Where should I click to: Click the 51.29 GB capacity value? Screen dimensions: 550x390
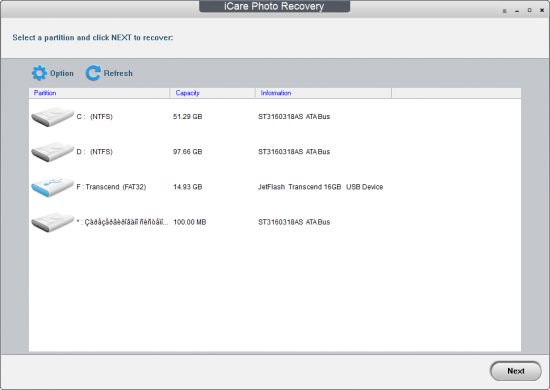(x=188, y=117)
